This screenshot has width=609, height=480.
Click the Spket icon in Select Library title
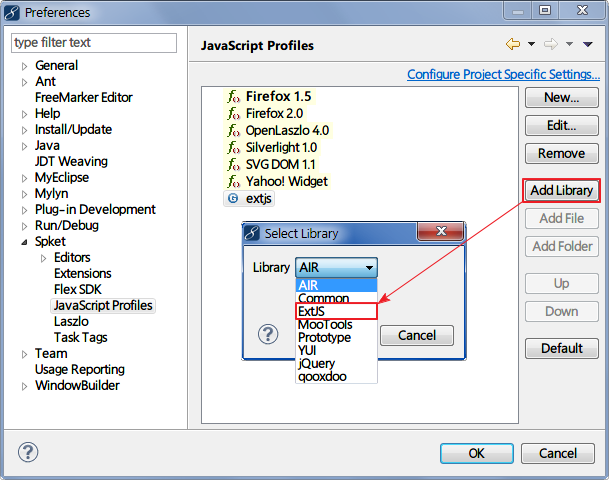252,233
